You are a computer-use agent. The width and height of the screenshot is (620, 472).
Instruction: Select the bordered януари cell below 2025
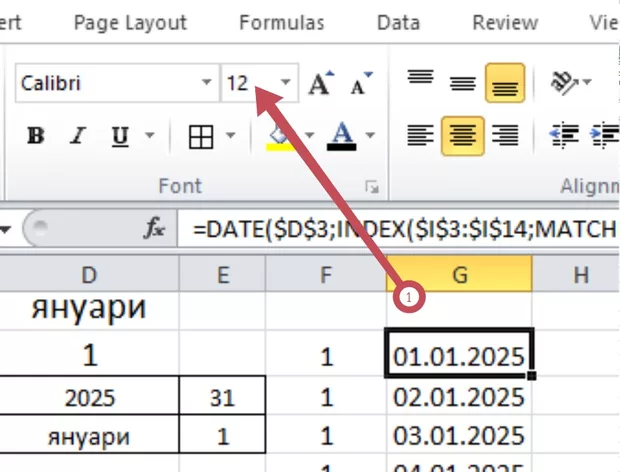tap(89, 434)
